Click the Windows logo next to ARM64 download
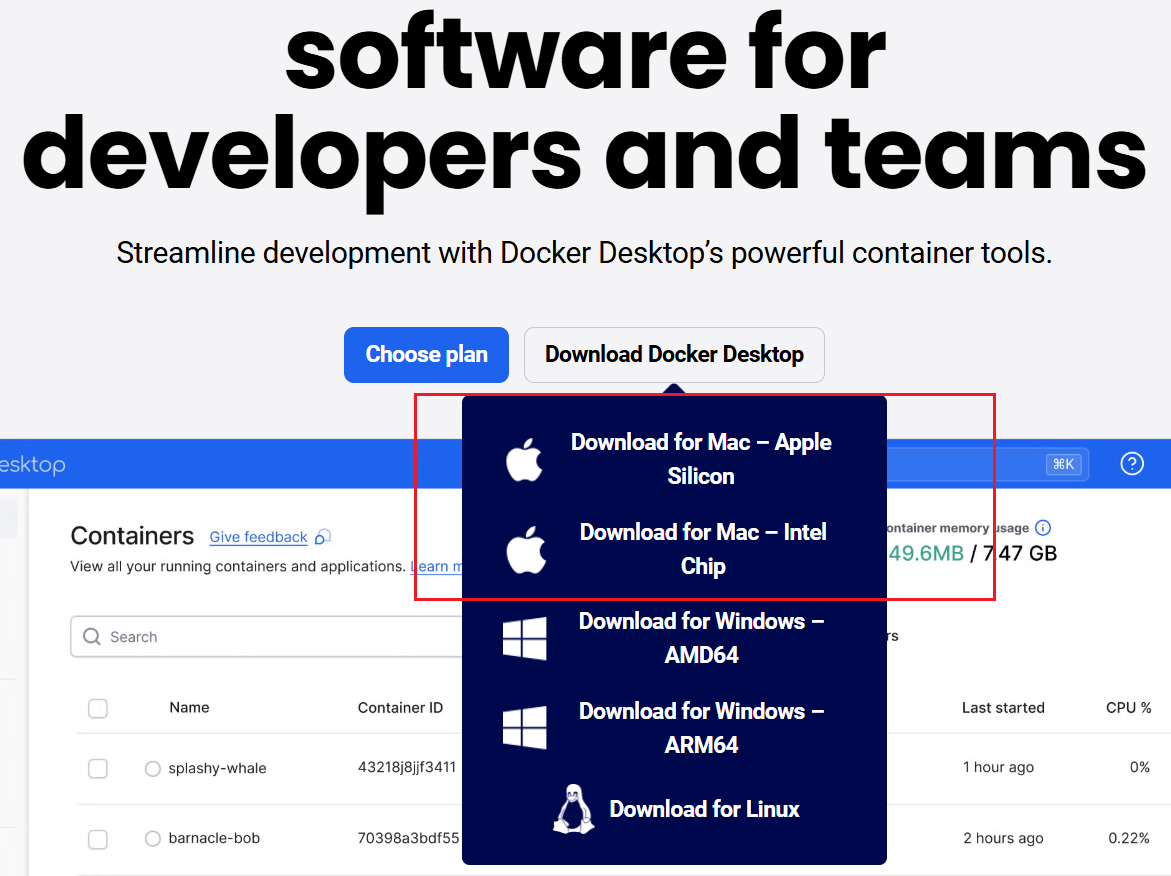Screen dimensions: 1171x876 point(524,728)
